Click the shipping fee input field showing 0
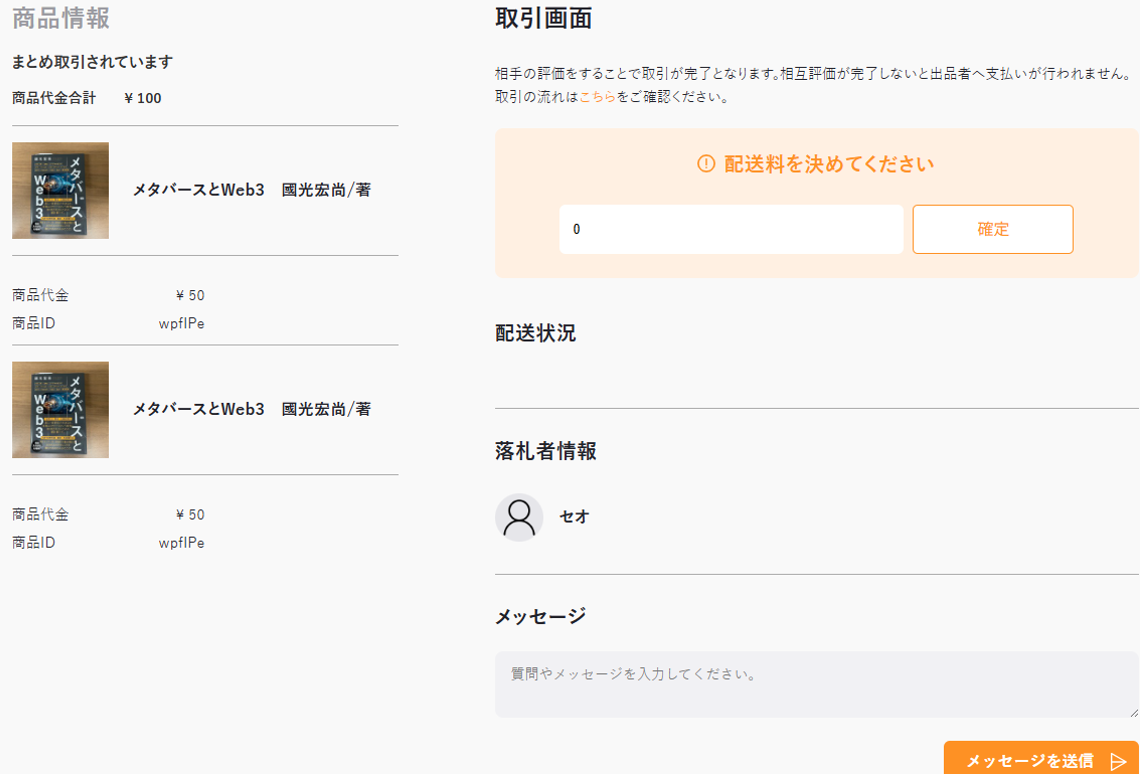This screenshot has height=776, width=1140. point(731,229)
